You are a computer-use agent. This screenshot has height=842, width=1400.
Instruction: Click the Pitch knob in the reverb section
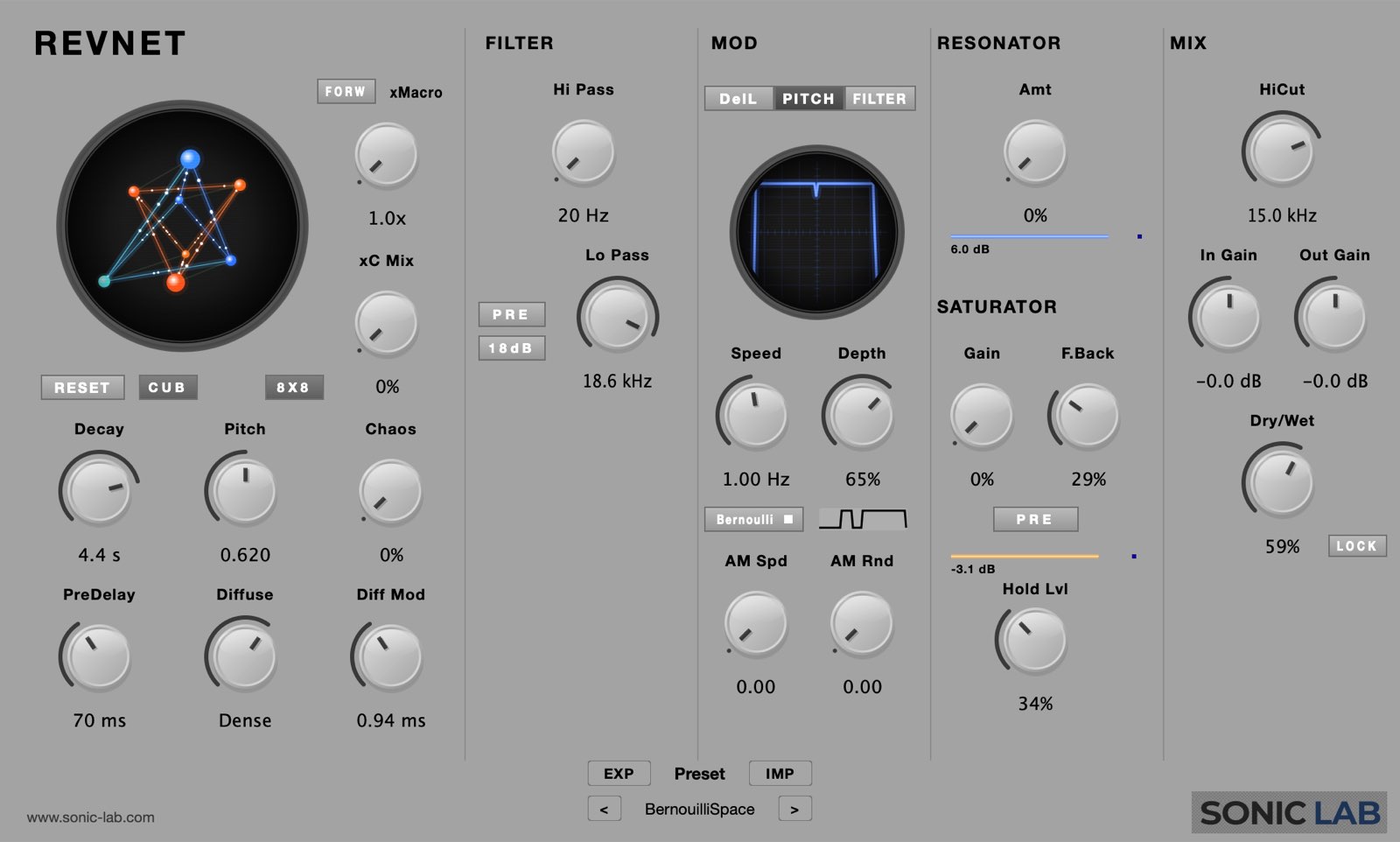(244, 489)
